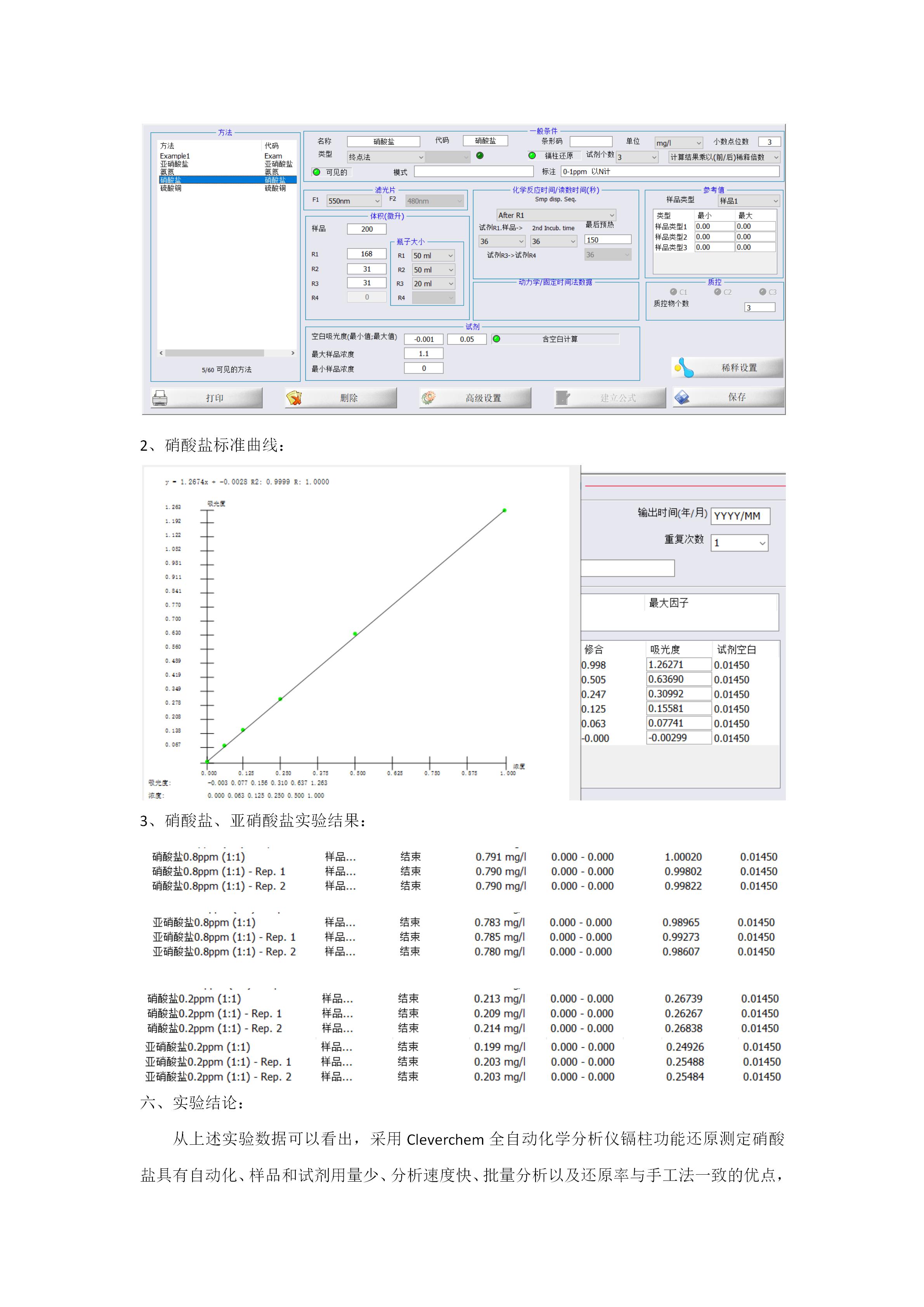Open the After R1 sequence dropdown
Screen dimensions: 924x1307
tap(556, 215)
